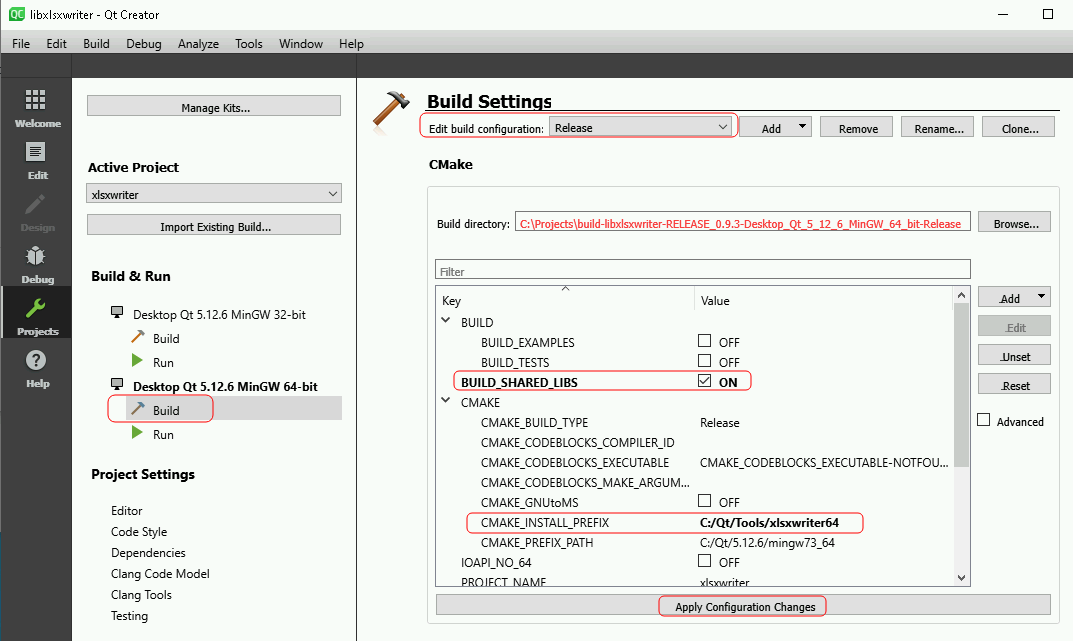Click the Qt Creator logo in title bar
Image resolution: width=1073 pixels, height=641 pixels.
[16, 14]
